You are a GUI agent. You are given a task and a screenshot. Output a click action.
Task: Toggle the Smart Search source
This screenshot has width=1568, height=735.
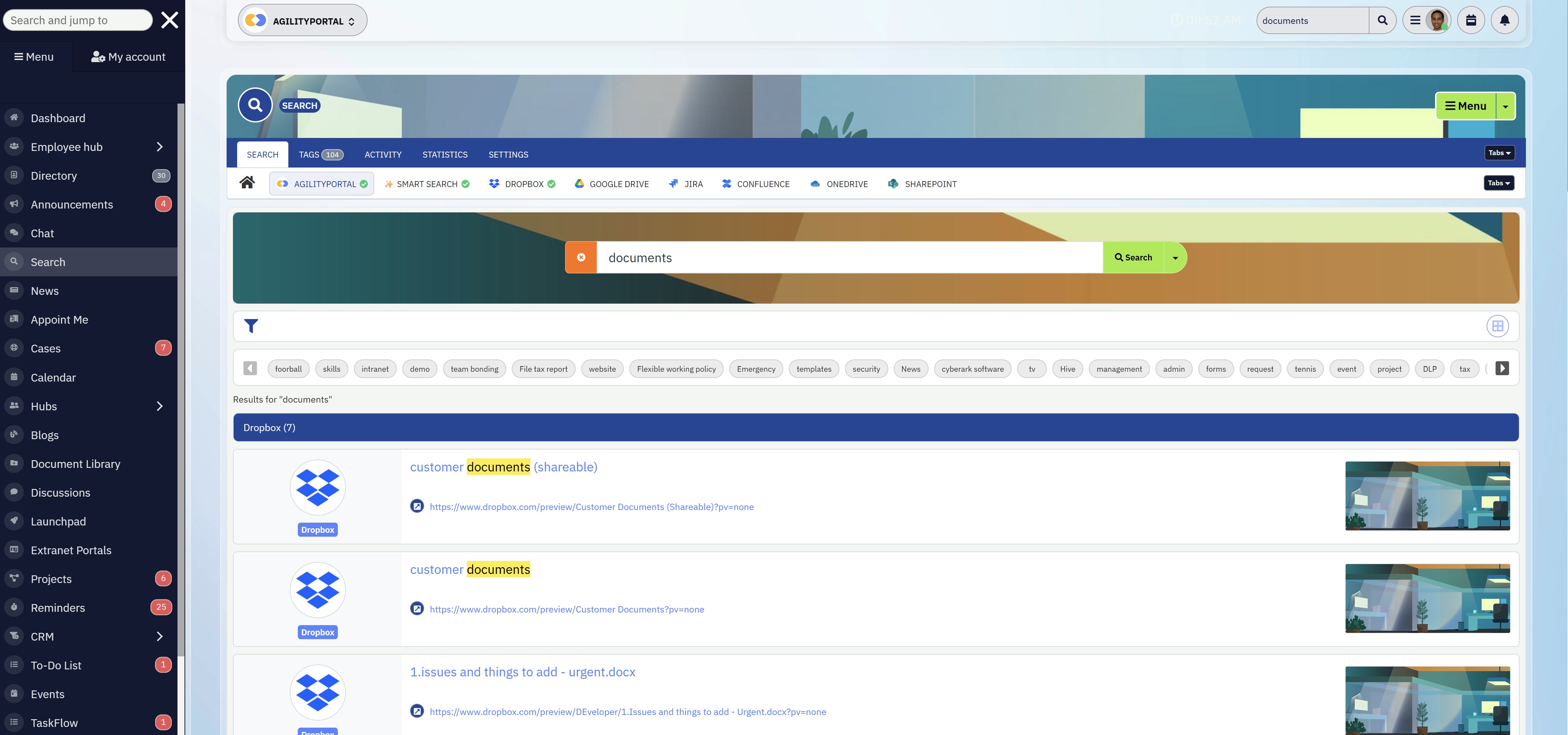427,184
